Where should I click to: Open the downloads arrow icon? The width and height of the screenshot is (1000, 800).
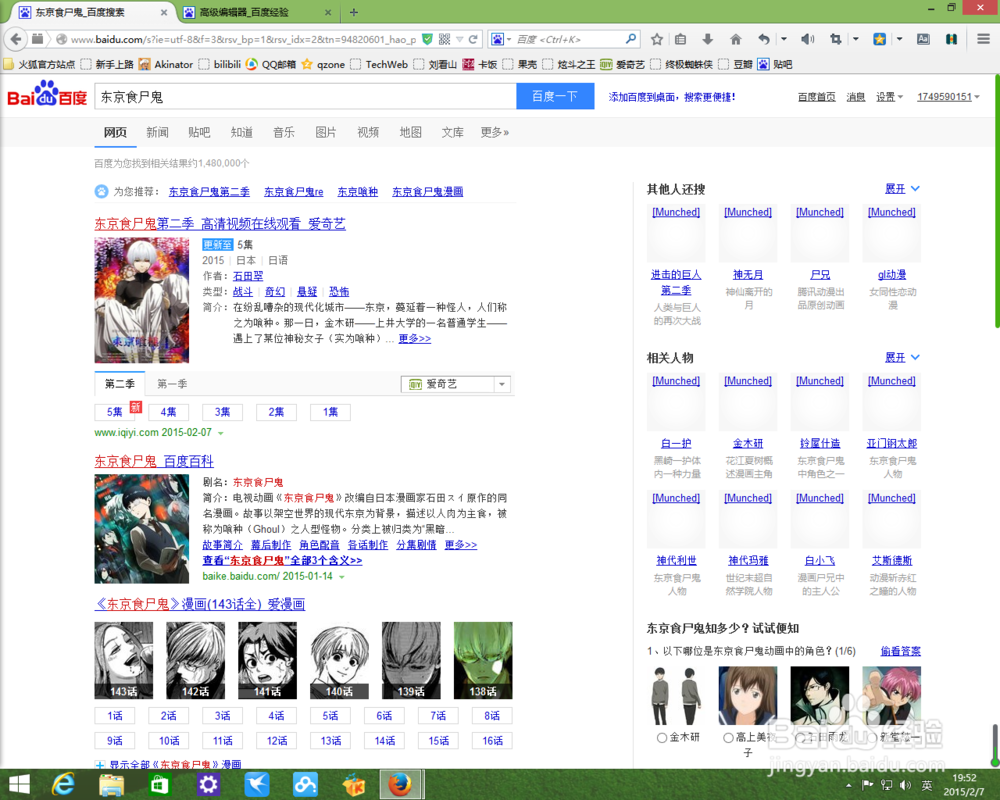(x=707, y=40)
